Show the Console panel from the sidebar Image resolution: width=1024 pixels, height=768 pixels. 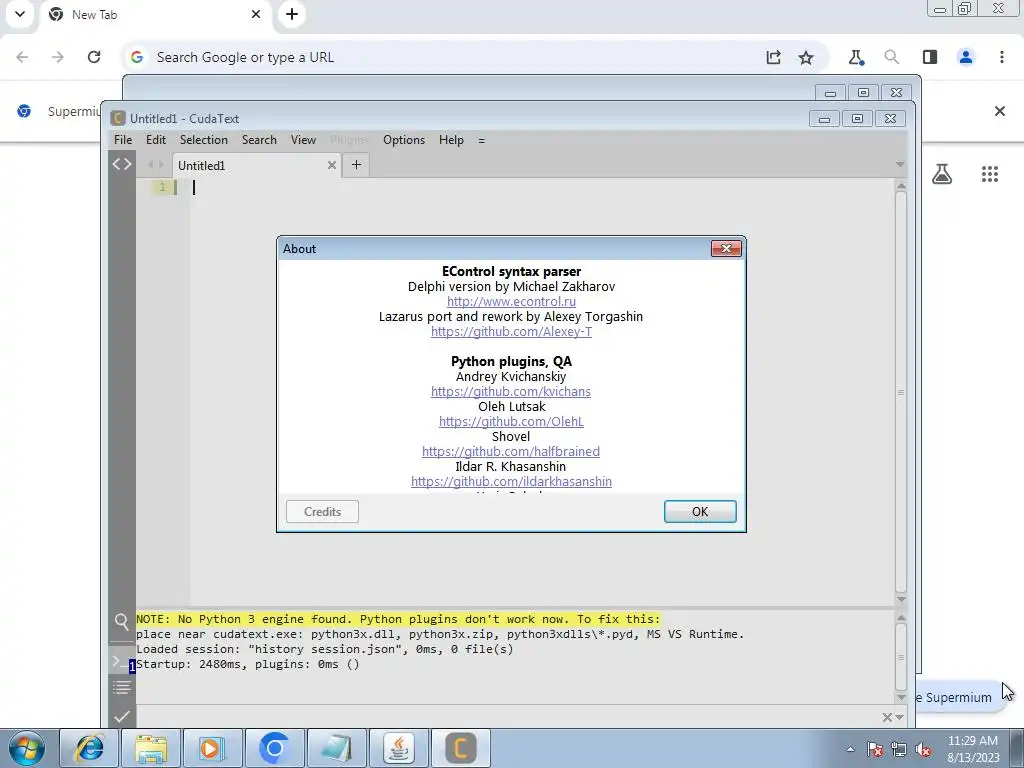point(121,662)
